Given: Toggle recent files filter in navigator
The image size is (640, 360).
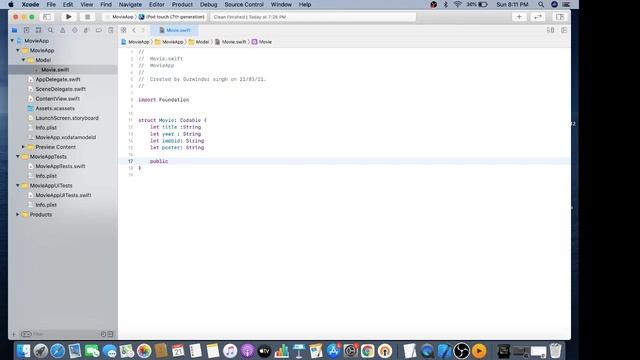Looking at the screenshot, I should point(103,334).
